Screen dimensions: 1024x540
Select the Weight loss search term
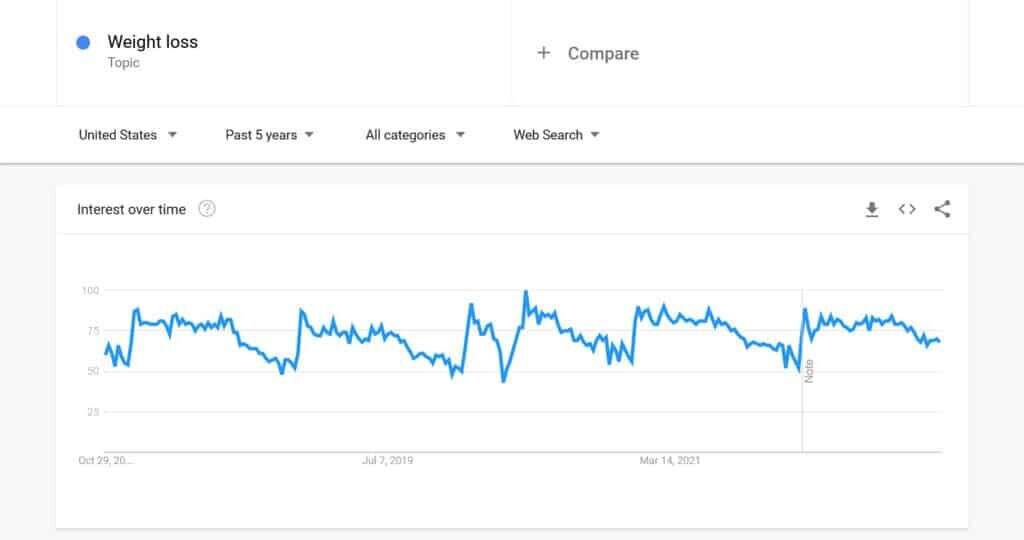(152, 42)
